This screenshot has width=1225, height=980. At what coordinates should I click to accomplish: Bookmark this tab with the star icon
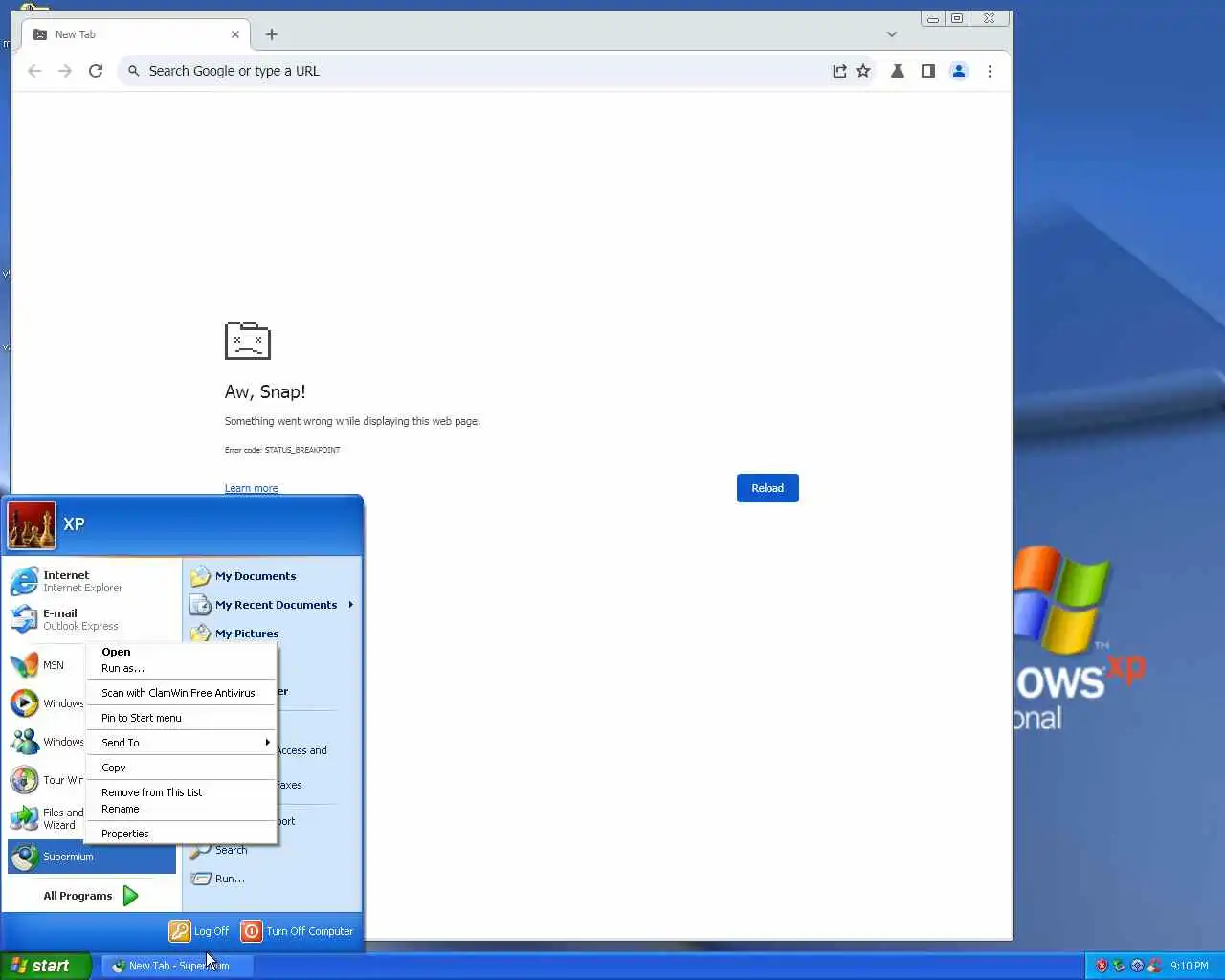pos(863,71)
